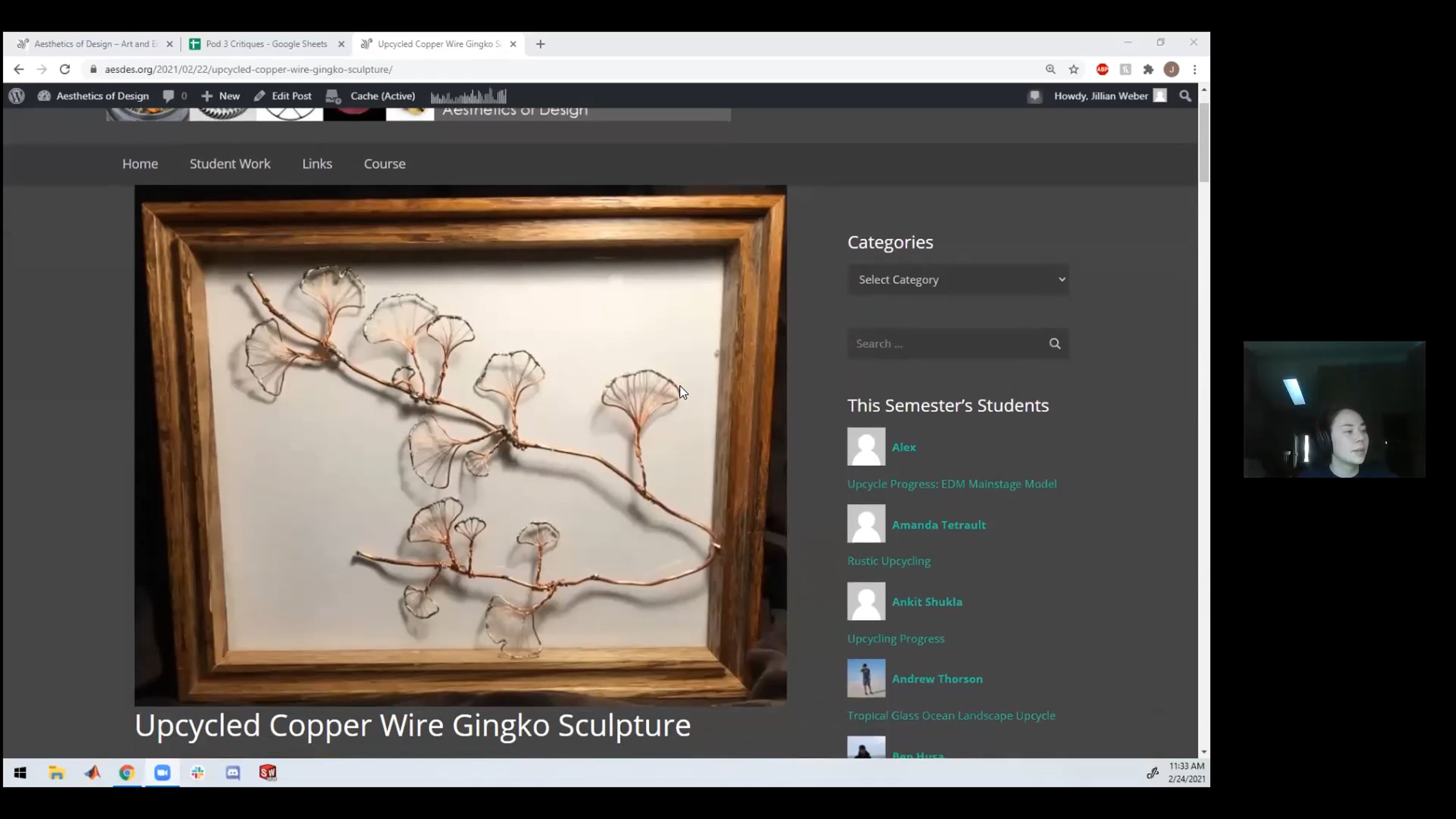Image resolution: width=1456 pixels, height=819 pixels.
Task: Open Chrome's three-dot menu
Action: [x=1195, y=69]
